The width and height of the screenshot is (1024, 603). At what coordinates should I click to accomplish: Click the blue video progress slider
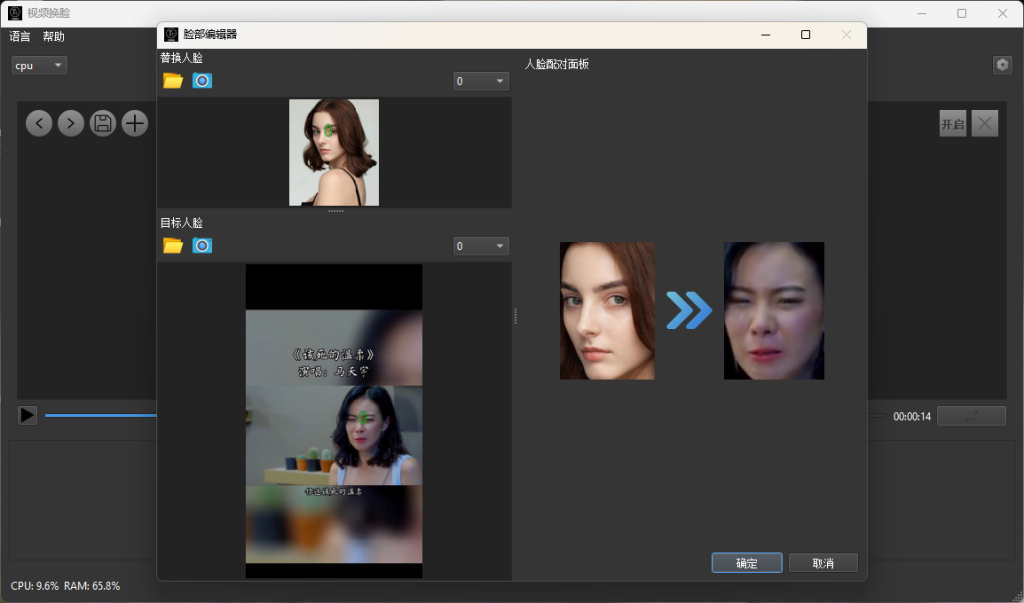tap(100, 415)
